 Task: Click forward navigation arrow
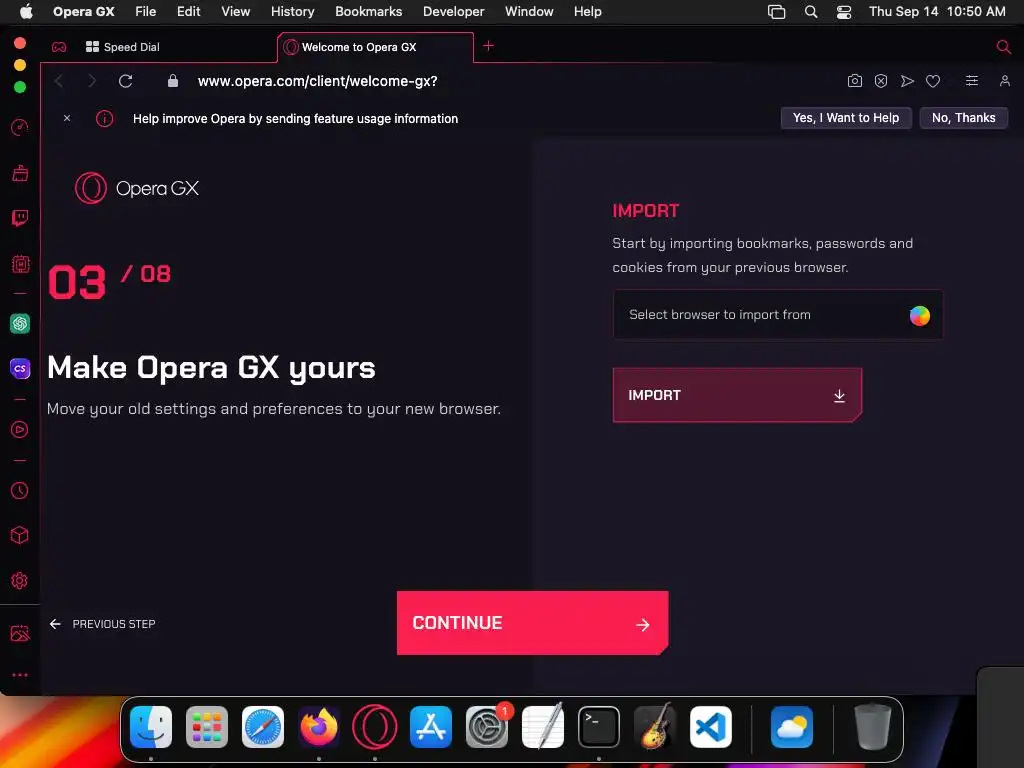click(x=91, y=81)
